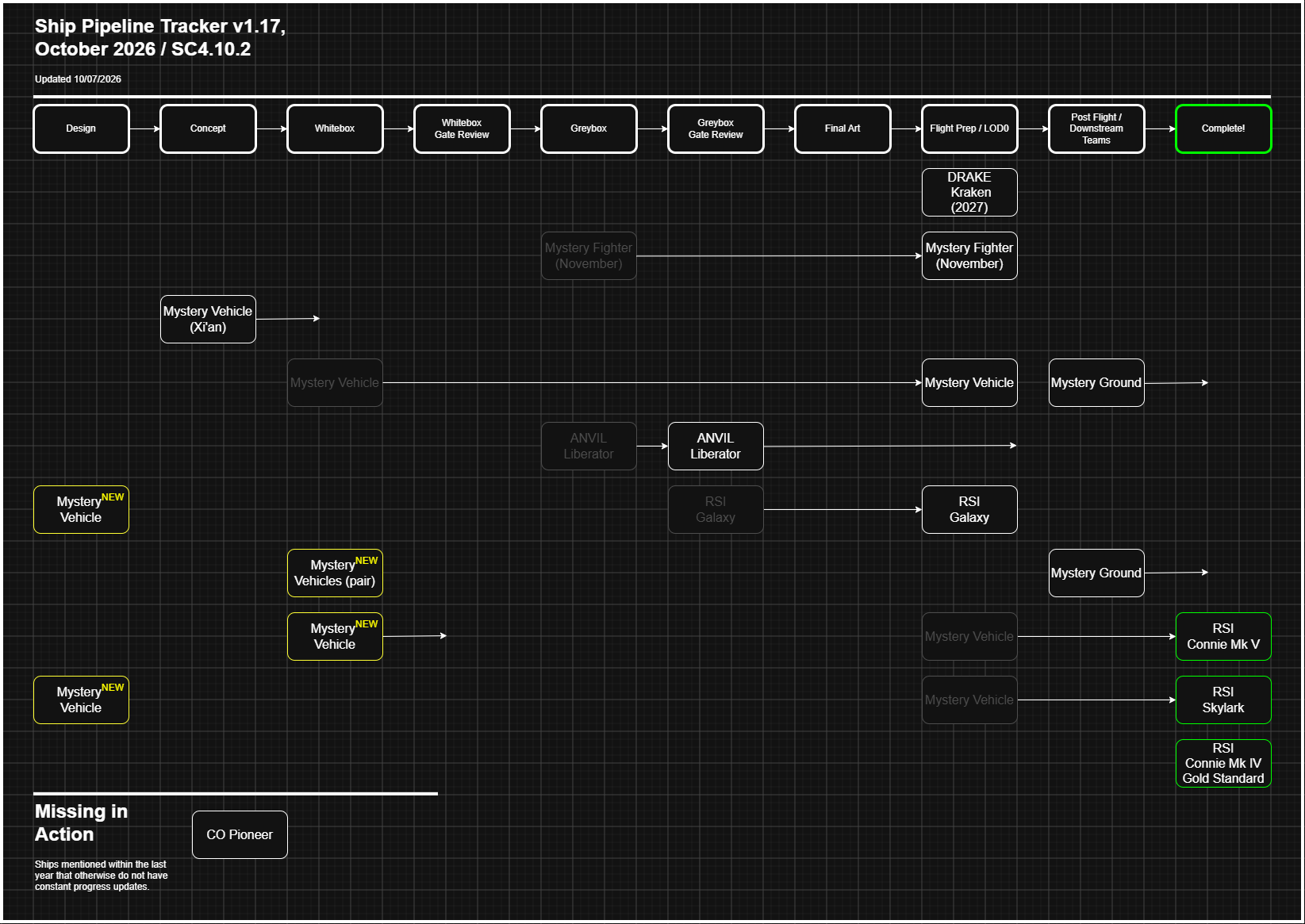
Task: Click the Greybox stage header box
Action: pos(589,128)
